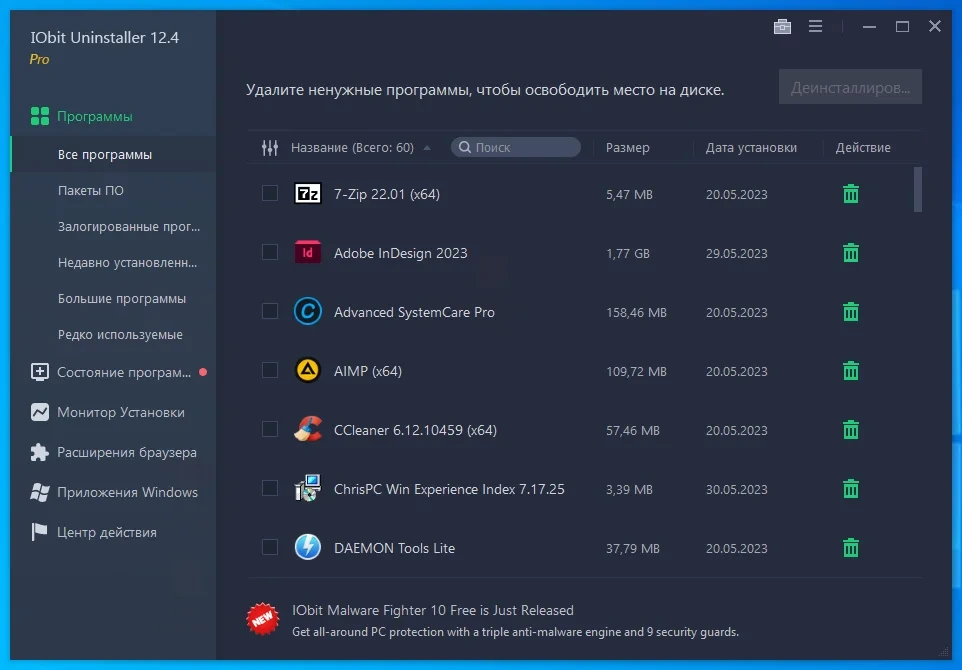
Task: Click the Программы grid icon
Action: pyautogui.click(x=40, y=116)
